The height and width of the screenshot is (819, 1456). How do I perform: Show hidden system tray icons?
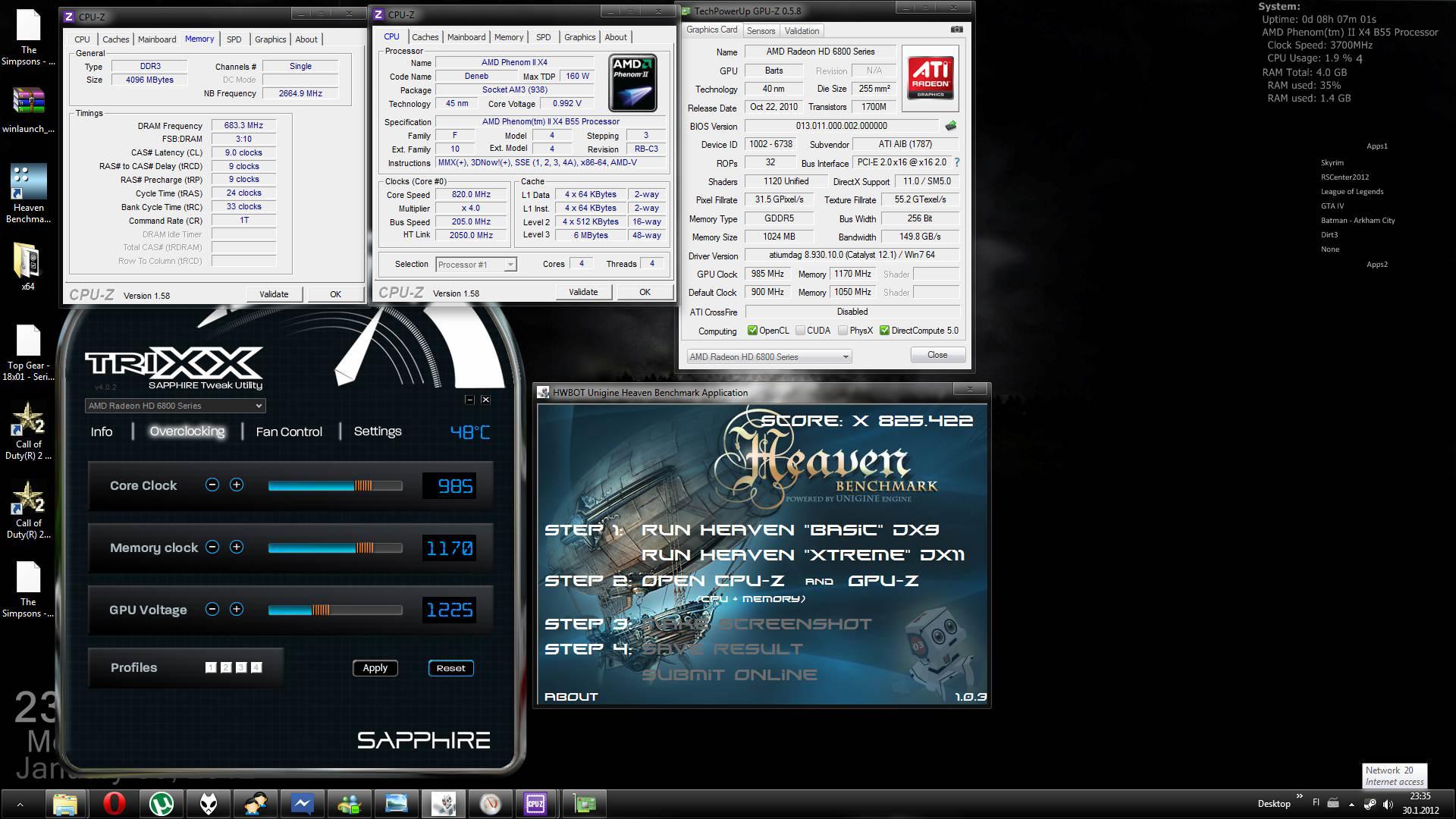pos(1351,804)
